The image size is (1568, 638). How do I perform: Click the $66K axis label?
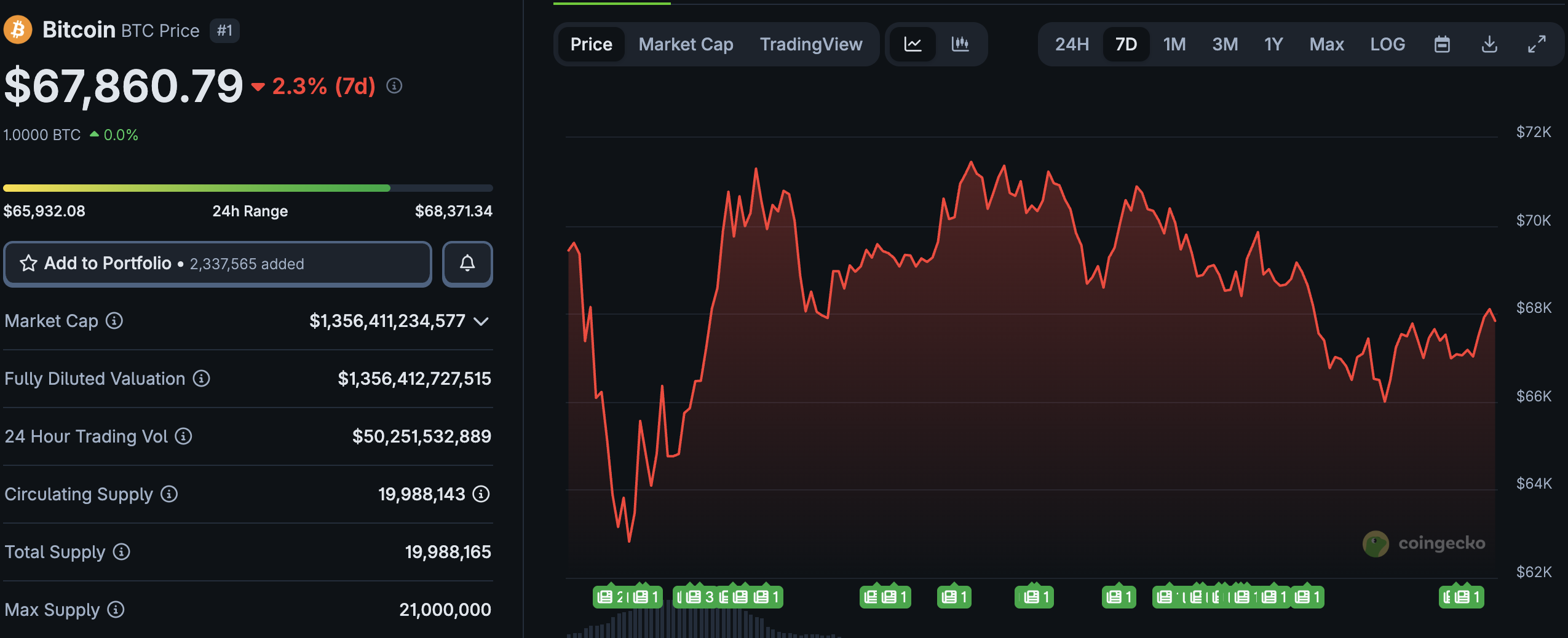[x=1534, y=396]
